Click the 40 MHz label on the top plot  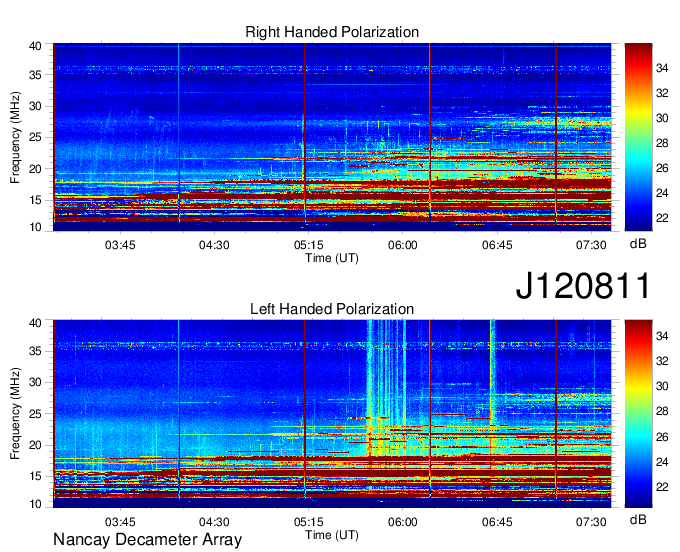36,46
